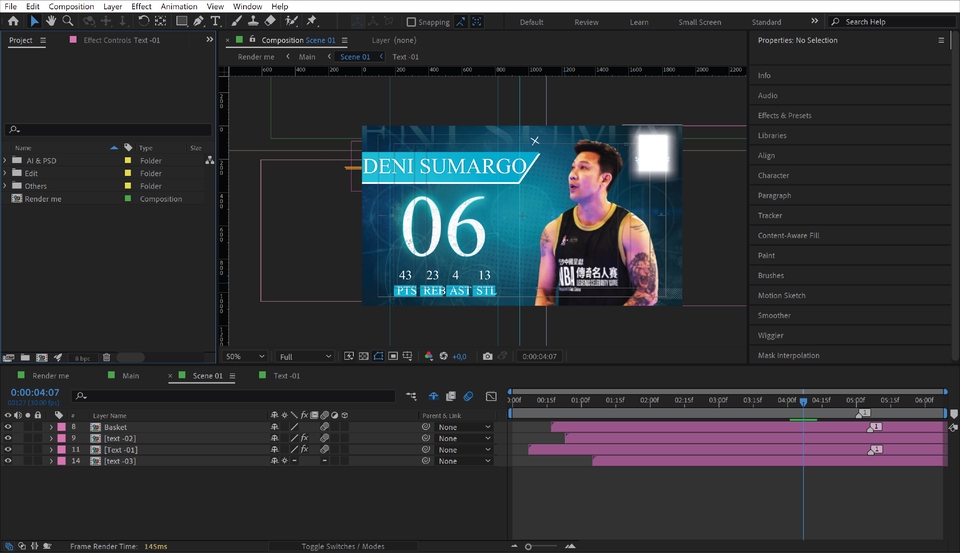Open the Graph Editor in timeline
The image size is (960, 553).
coord(490,397)
